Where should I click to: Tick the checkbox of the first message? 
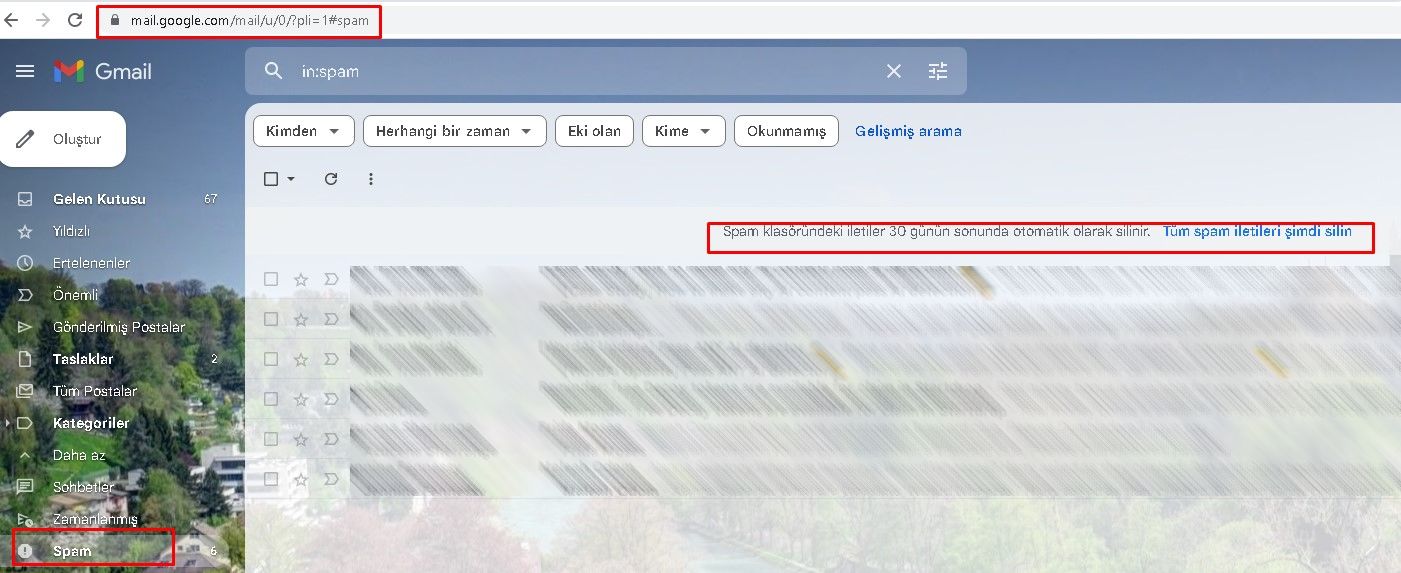click(x=271, y=279)
